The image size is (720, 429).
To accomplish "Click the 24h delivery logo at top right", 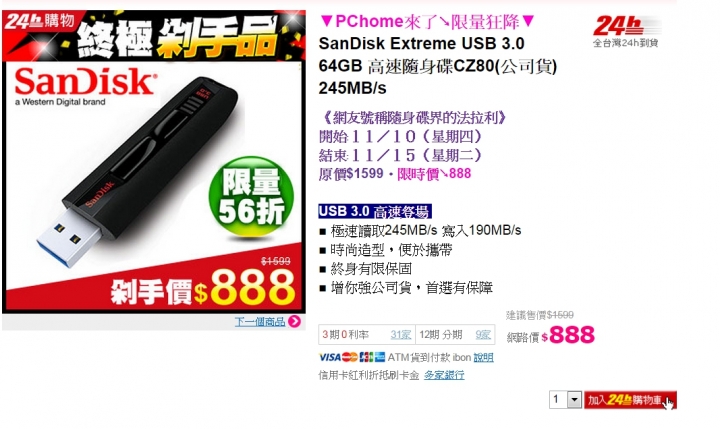I will [x=627, y=31].
